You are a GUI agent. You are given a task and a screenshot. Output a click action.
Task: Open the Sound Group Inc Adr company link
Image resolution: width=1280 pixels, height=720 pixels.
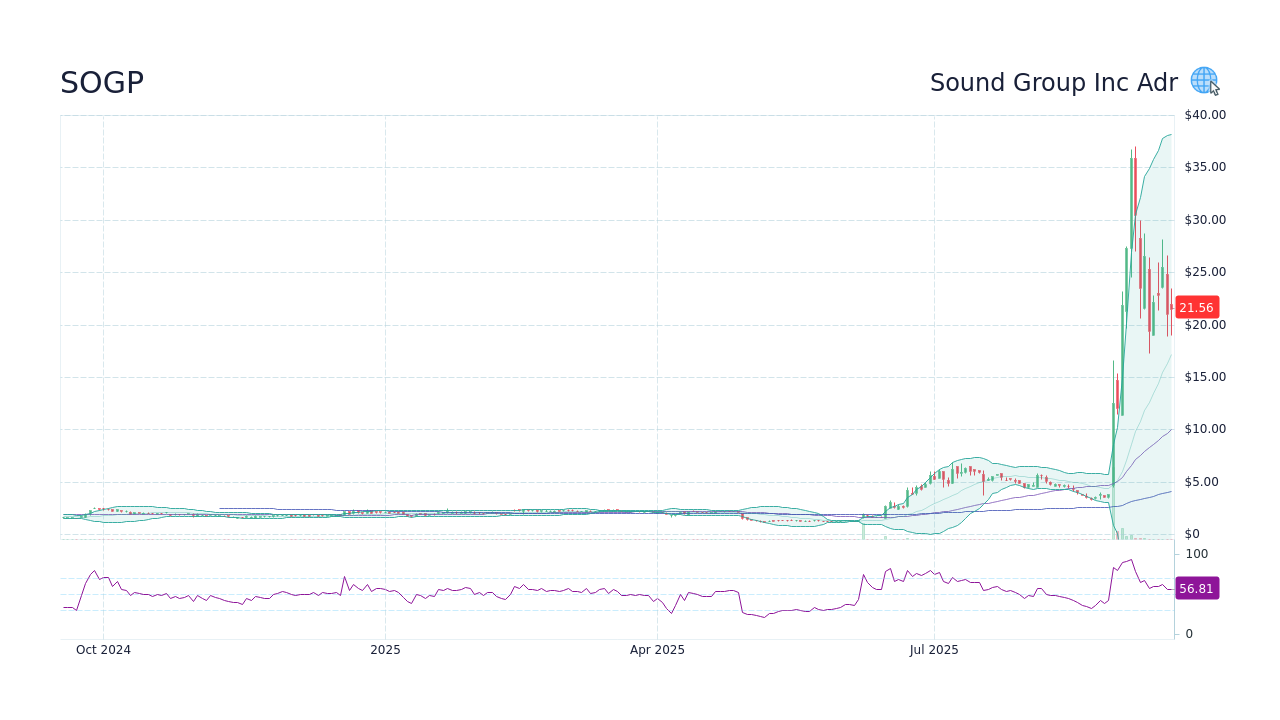click(x=1054, y=82)
